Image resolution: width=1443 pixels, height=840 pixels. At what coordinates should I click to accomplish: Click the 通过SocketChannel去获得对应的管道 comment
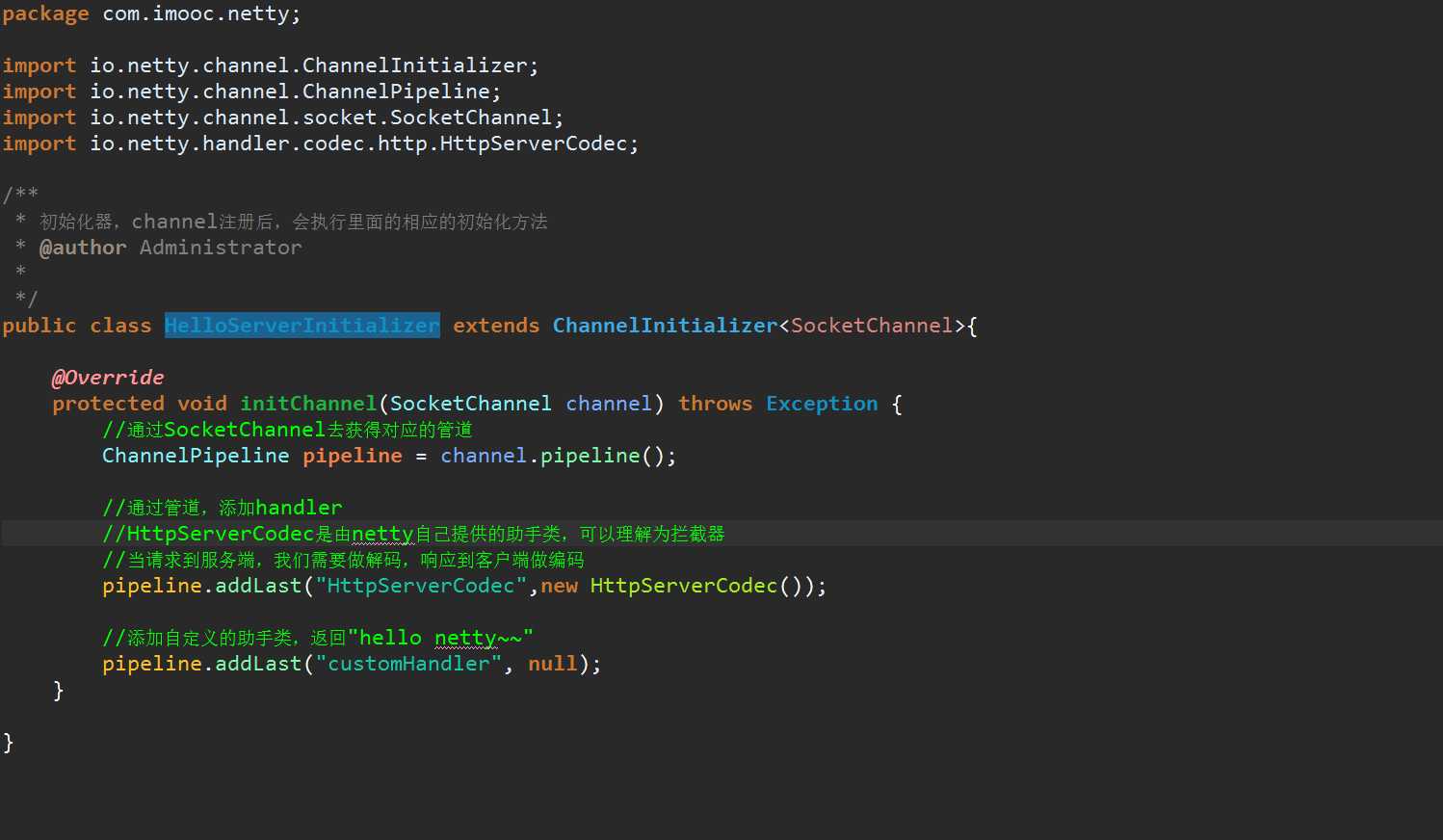tap(287, 430)
